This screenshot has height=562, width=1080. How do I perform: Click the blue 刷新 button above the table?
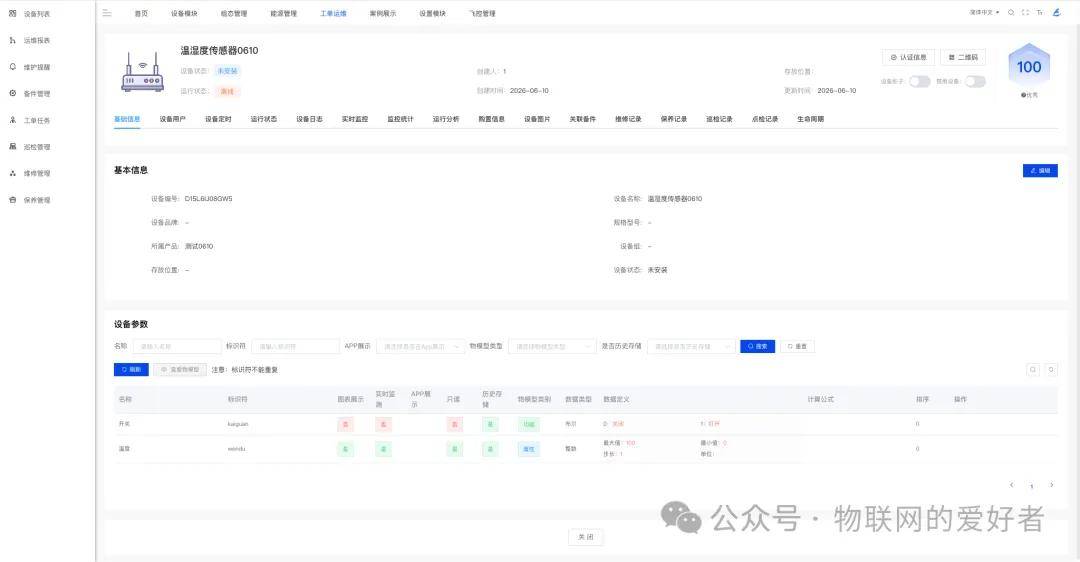click(131, 370)
